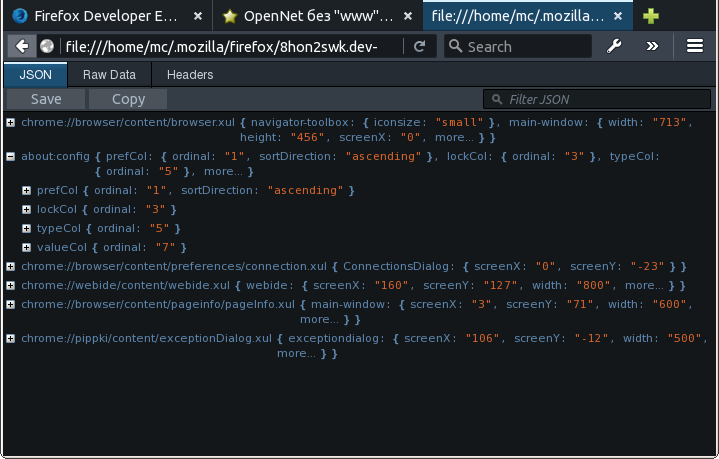The image size is (719, 459).
Task: Click the Save button
Action: pyautogui.click(x=45, y=99)
